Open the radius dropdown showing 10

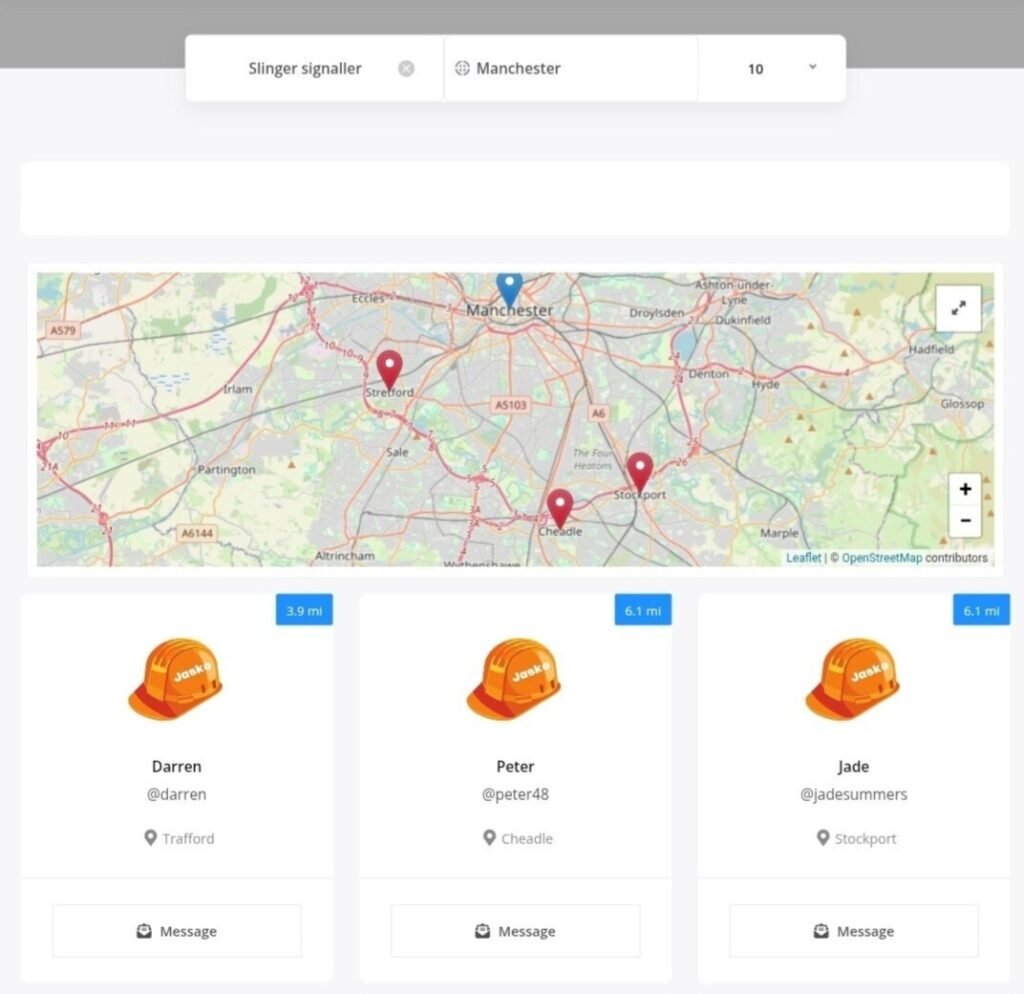[782, 69]
